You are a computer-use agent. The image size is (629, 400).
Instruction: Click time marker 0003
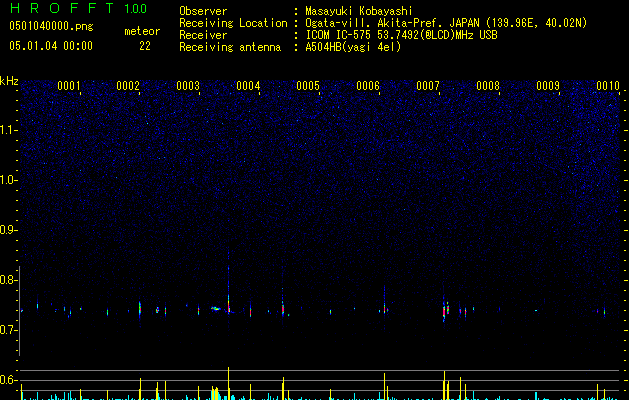tap(188, 86)
